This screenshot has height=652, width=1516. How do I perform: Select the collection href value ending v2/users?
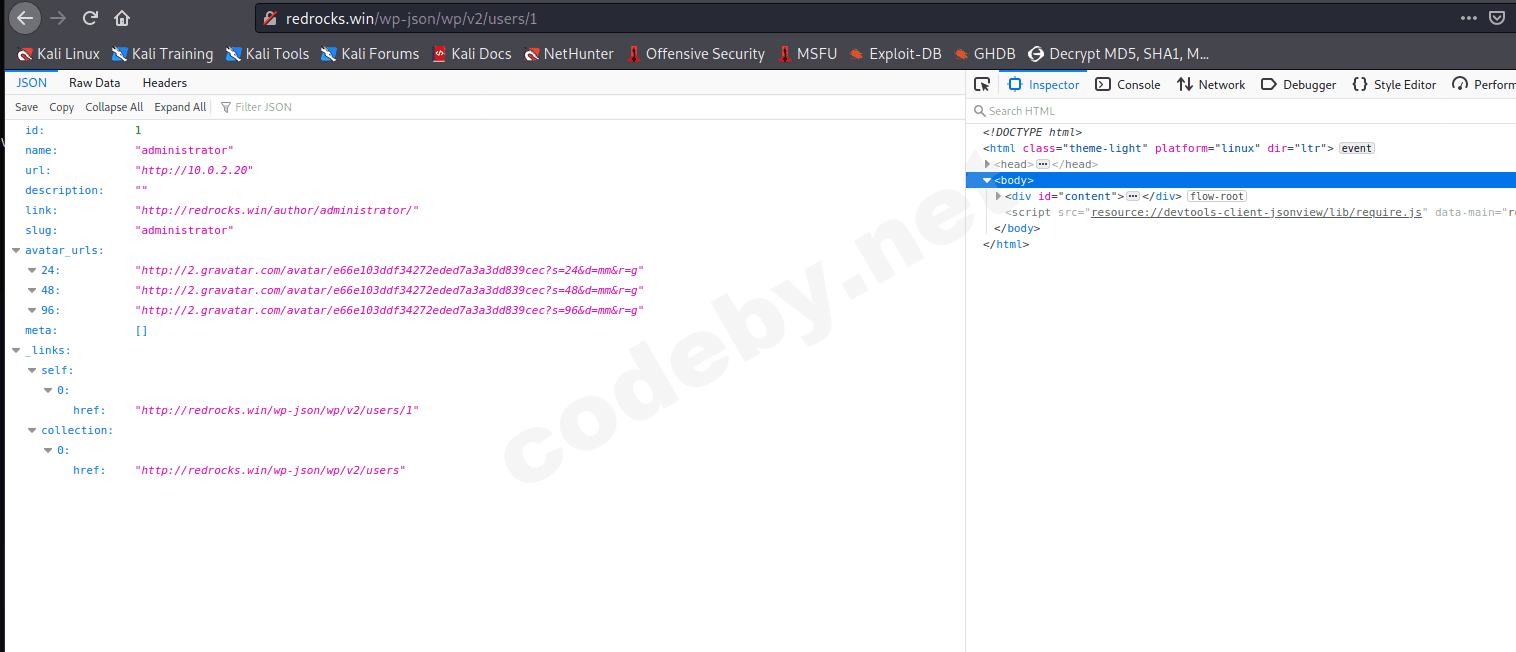click(x=270, y=470)
